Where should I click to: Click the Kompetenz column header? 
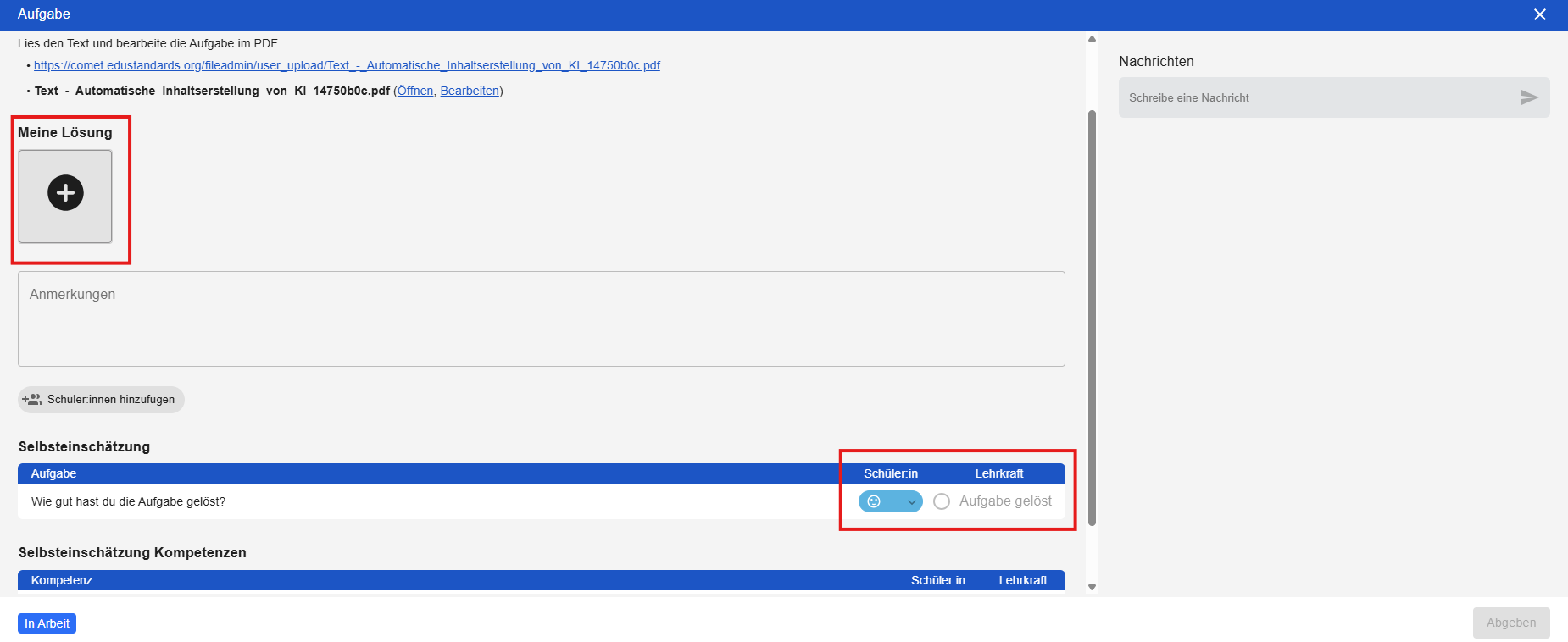tap(62, 580)
